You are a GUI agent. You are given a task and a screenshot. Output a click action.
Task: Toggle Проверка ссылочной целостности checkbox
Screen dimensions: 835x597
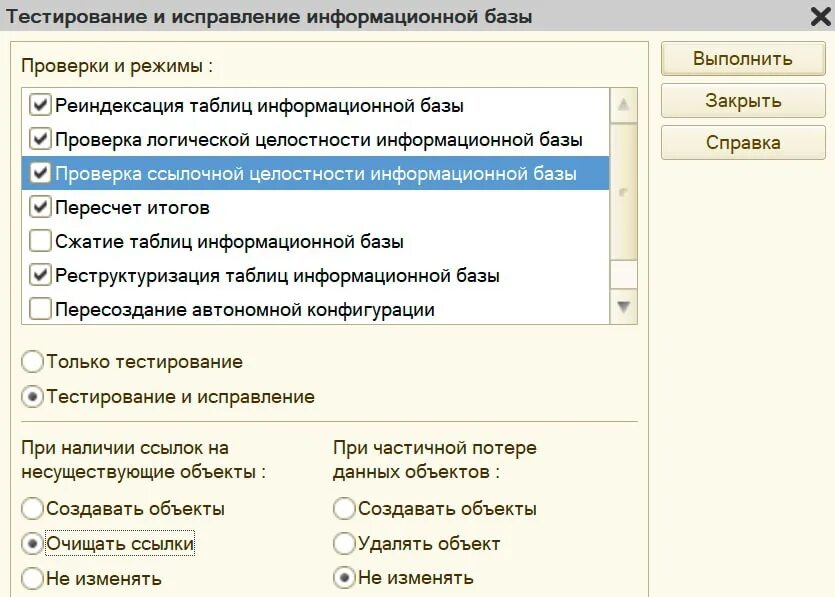coord(40,173)
